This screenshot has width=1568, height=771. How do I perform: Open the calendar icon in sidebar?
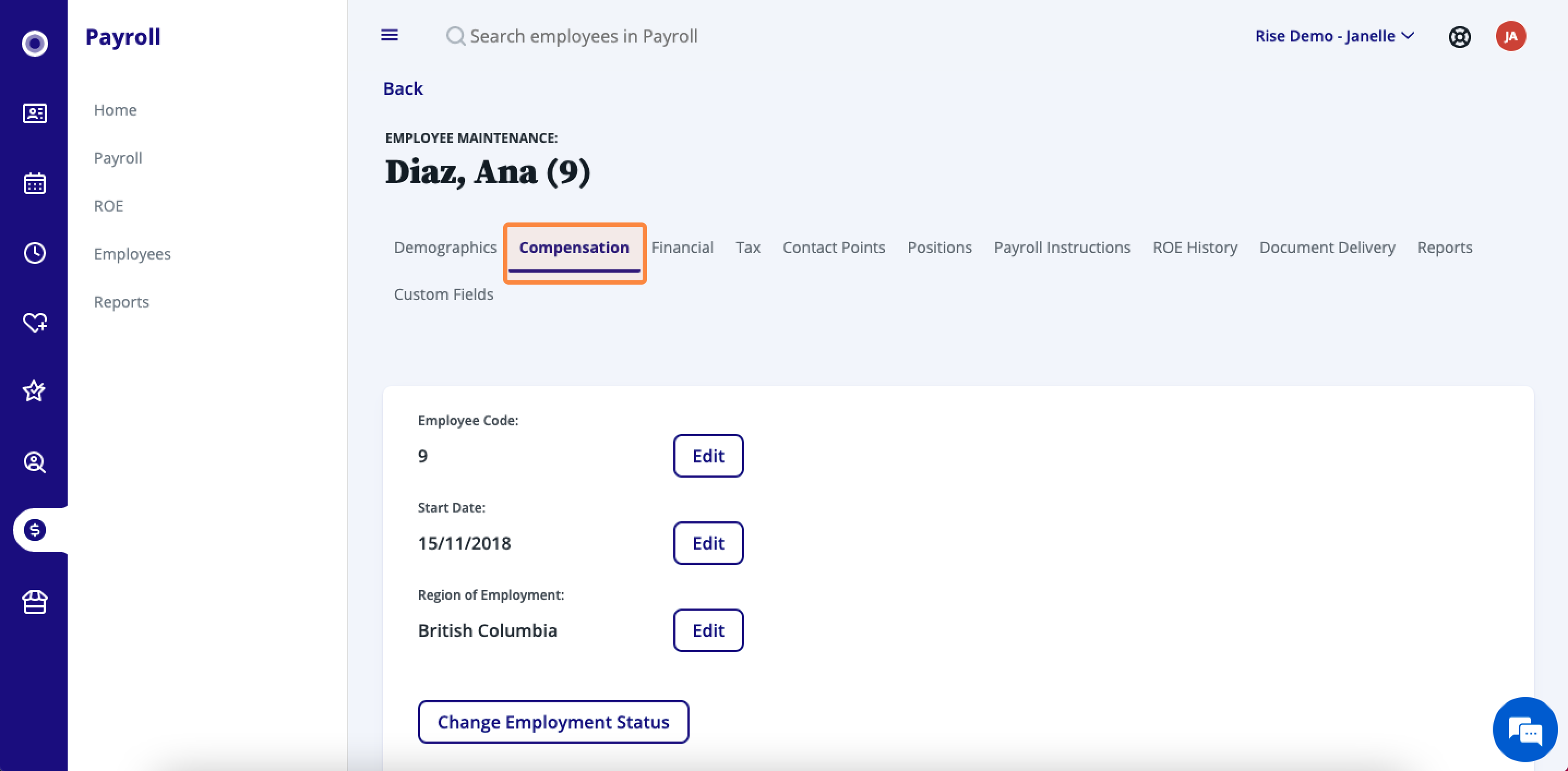tap(35, 183)
